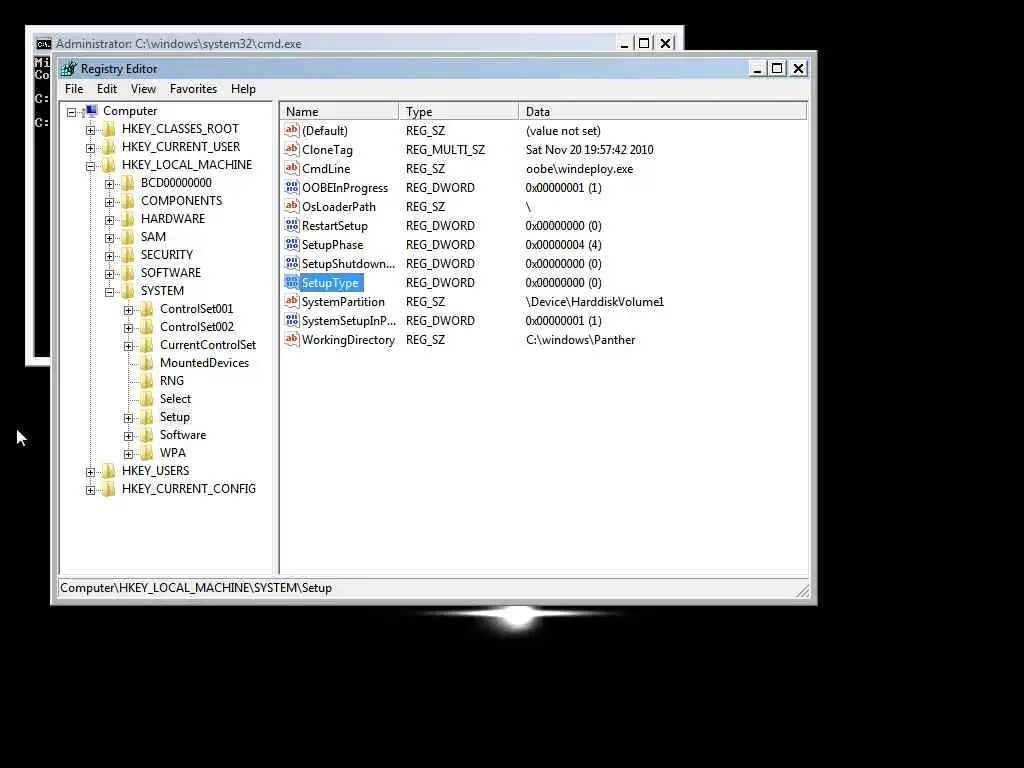
Task: Expand the HKEY_USERS node
Action: [x=91, y=472]
